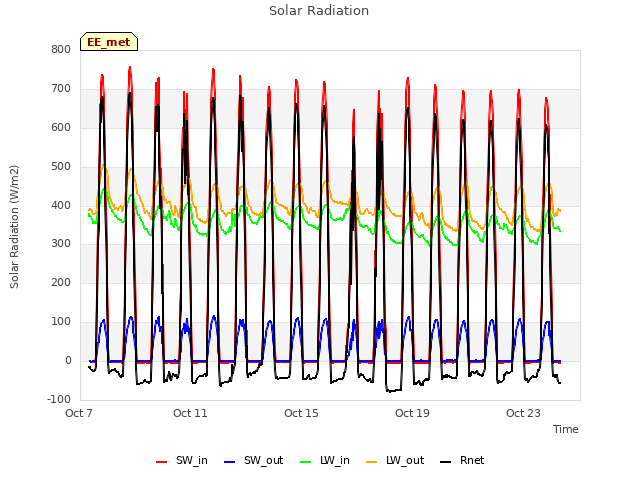
Task: Click the Oct 23 x-axis tick label
Action: click(x=523, y=413)
